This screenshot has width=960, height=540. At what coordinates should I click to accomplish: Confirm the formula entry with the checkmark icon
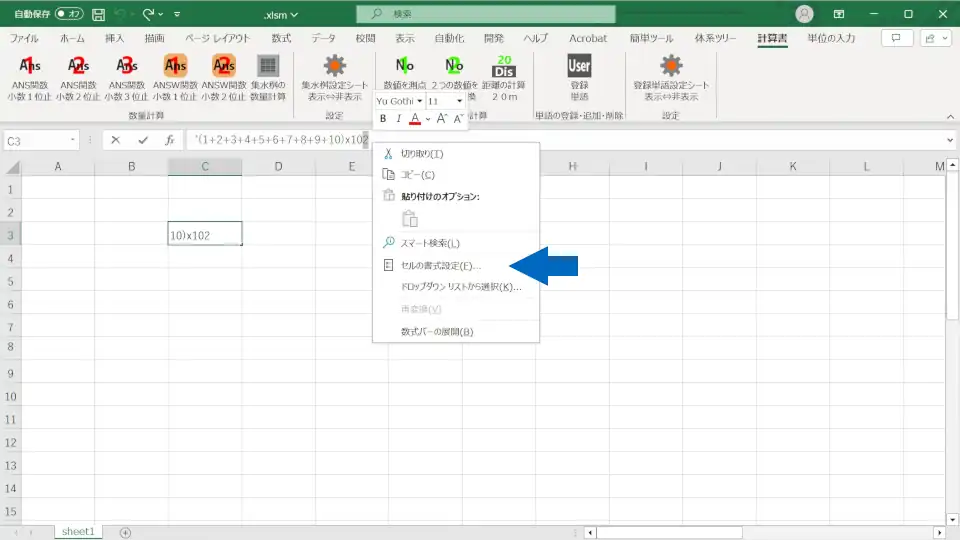click(143, 140)
